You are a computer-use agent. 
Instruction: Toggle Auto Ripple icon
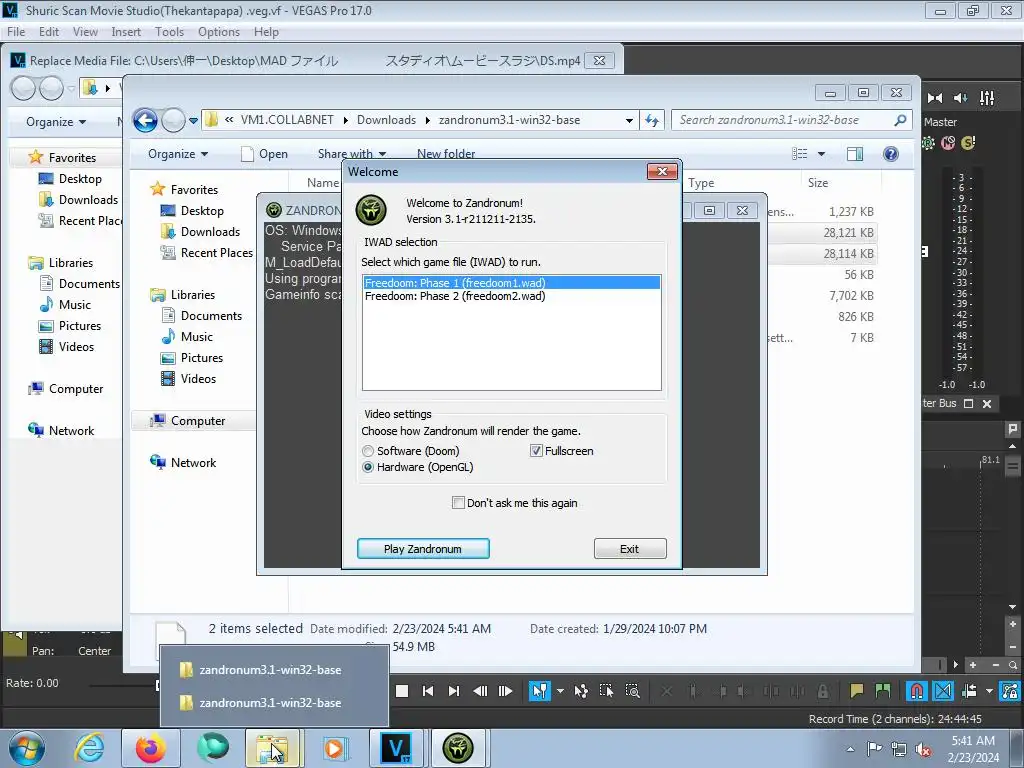969,691
